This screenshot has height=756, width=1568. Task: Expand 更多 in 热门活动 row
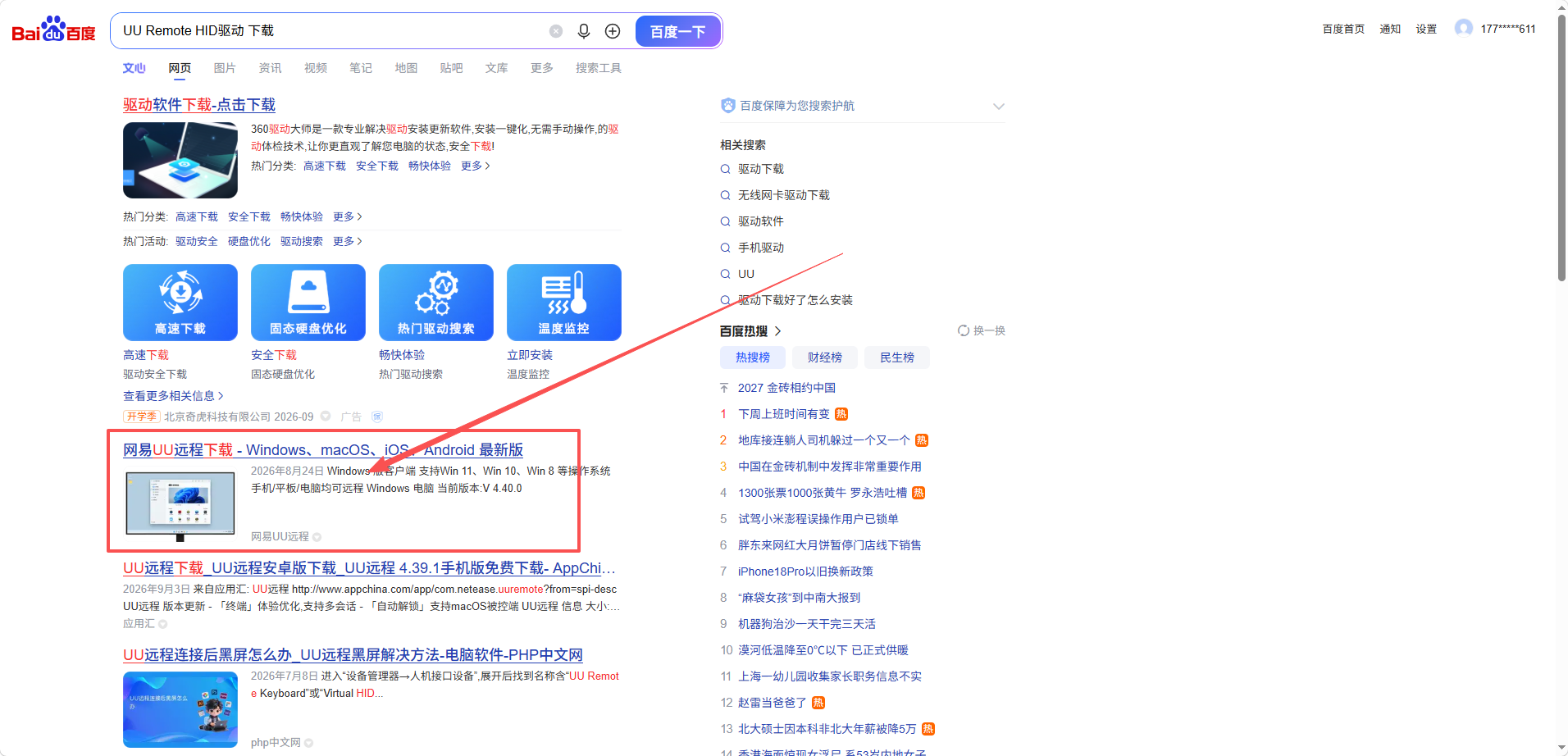[347, 241]
